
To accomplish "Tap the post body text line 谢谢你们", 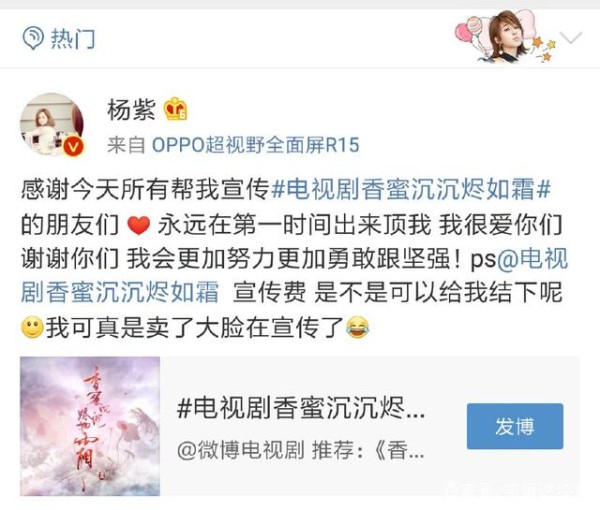I will click(x=70, y=259).
